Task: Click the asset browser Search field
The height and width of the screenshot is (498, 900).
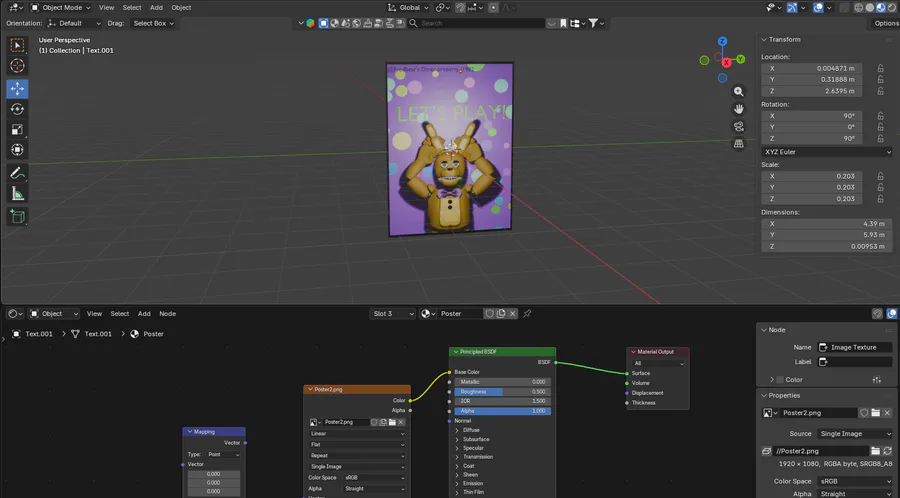Action: pos(476,24)
